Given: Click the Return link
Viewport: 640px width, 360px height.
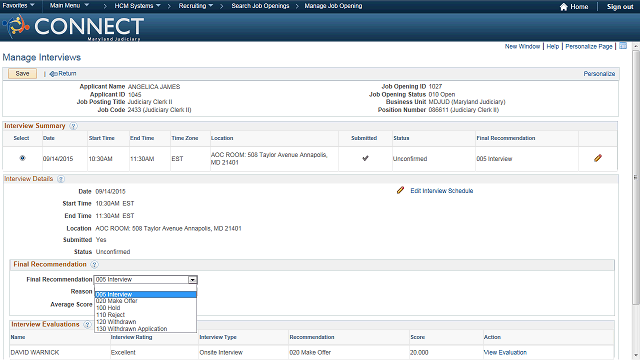Looking at the screenshot, I should (63, 73).
